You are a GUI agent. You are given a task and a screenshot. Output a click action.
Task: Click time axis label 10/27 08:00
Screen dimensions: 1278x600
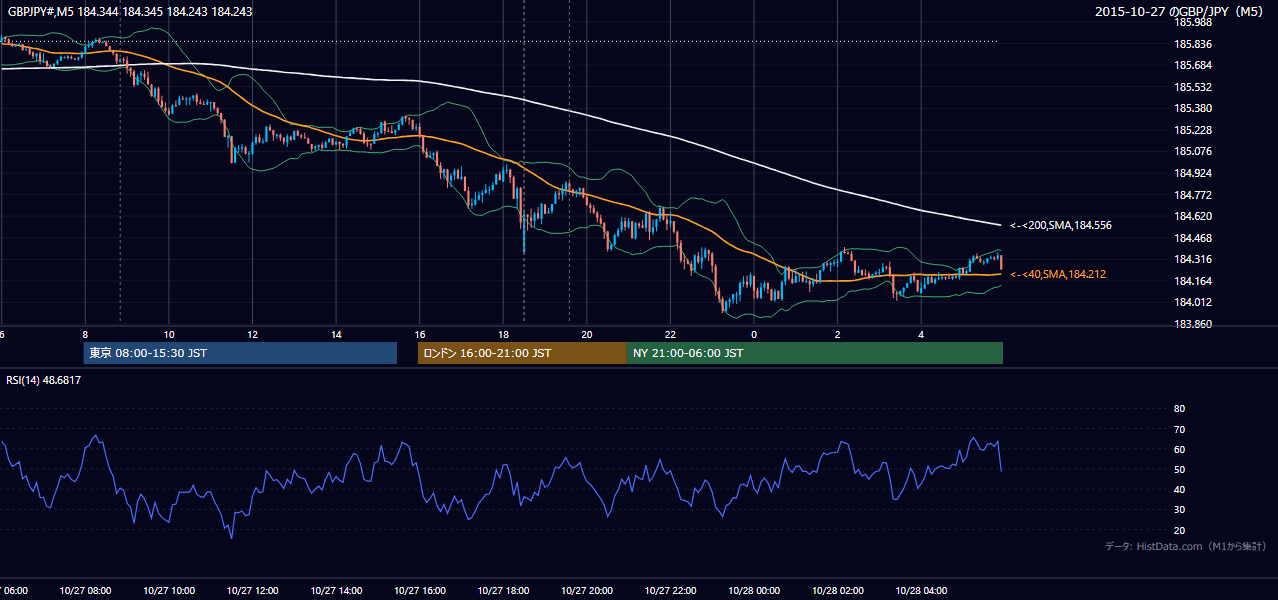(85, 590)
